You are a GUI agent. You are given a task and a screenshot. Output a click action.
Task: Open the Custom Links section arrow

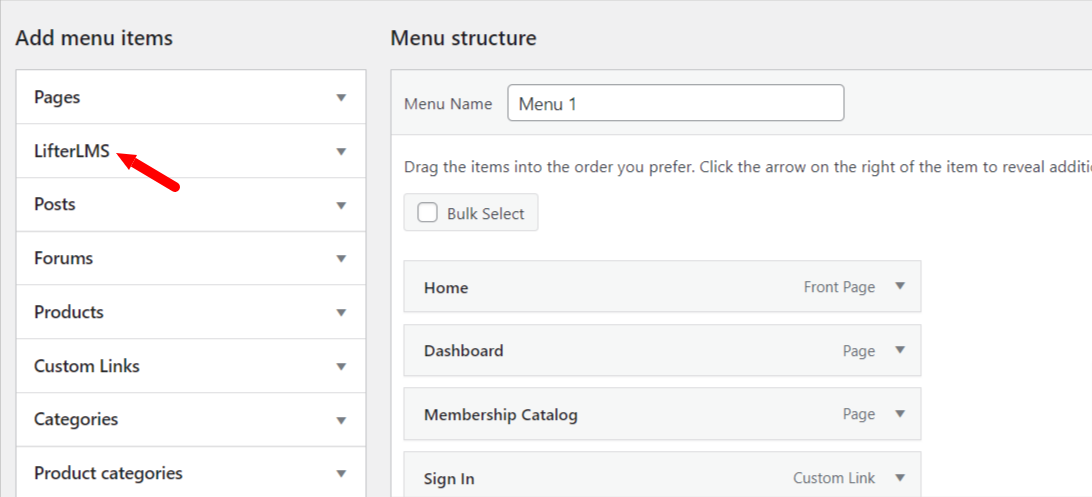click(341, 366)
